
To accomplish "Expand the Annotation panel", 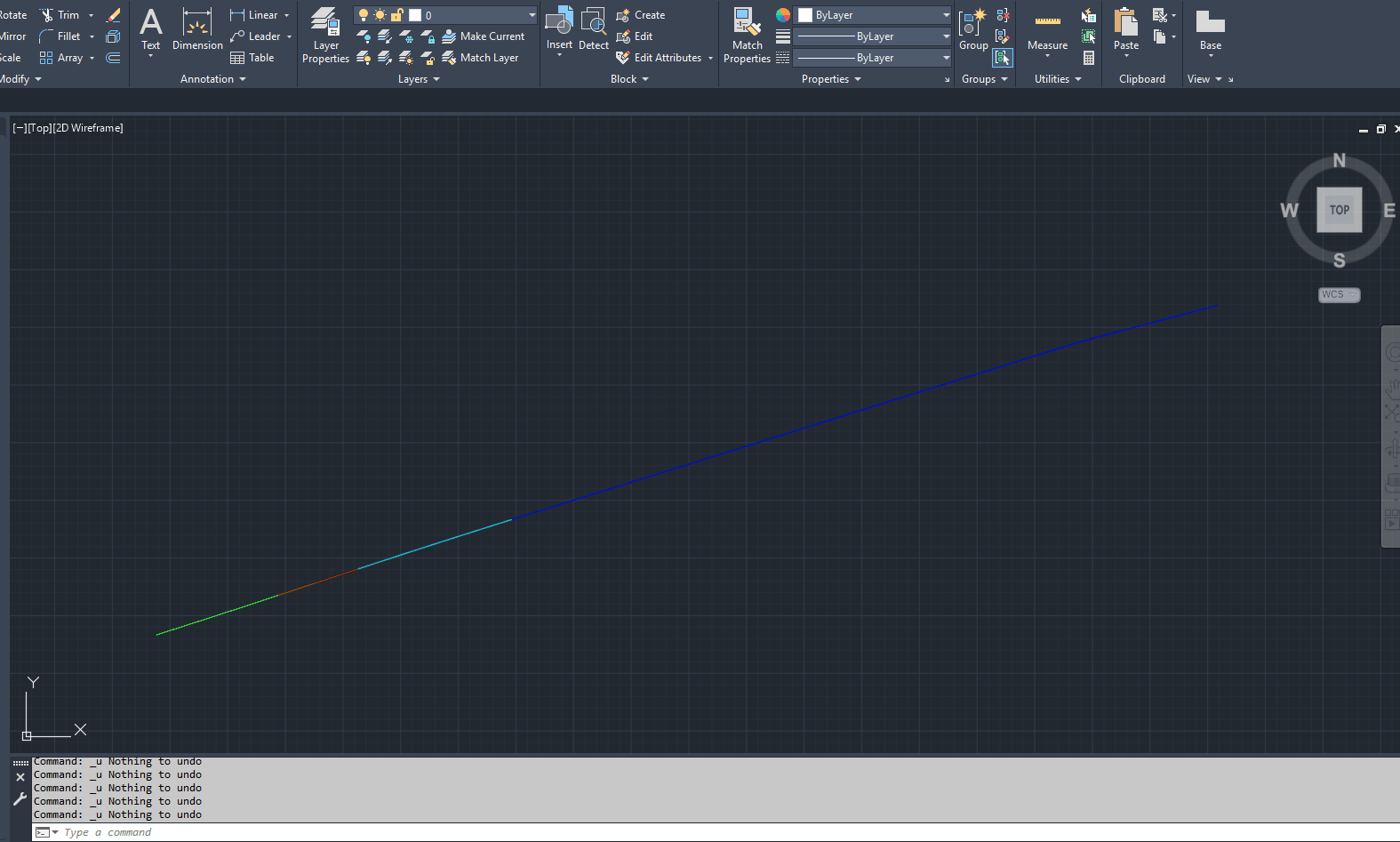I will tap(213, 79).
